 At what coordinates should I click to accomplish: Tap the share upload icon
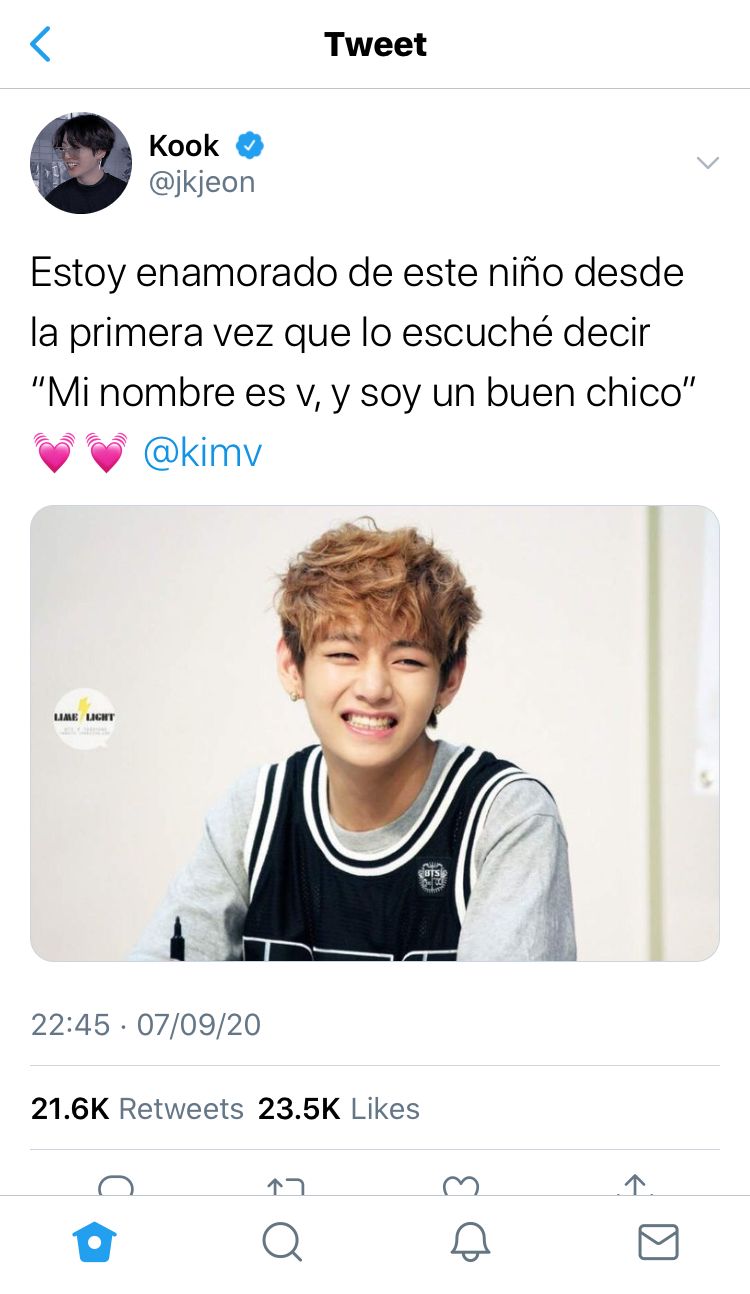634,1186
